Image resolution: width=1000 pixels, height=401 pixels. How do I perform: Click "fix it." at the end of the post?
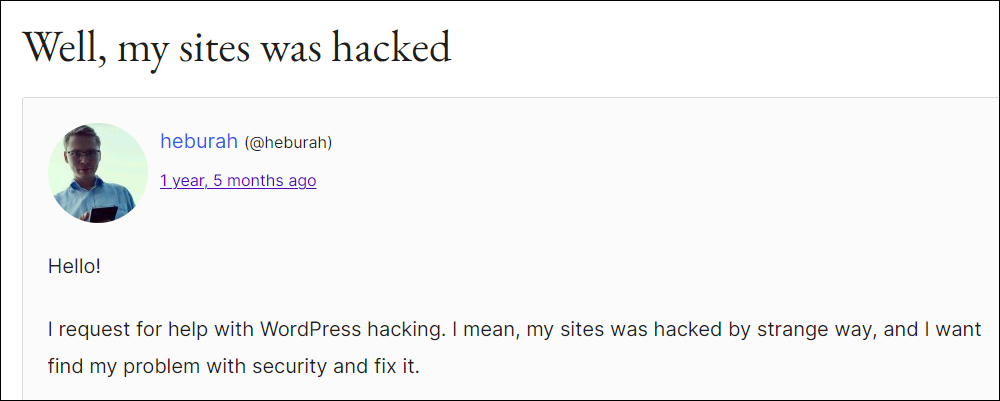(x=402, y=367)
